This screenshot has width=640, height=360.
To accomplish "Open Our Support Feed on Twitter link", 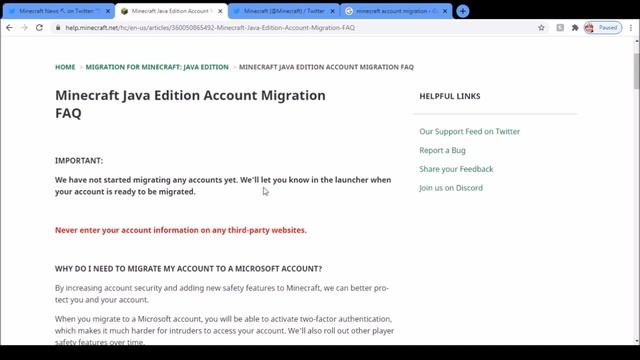I will (469, 131).
